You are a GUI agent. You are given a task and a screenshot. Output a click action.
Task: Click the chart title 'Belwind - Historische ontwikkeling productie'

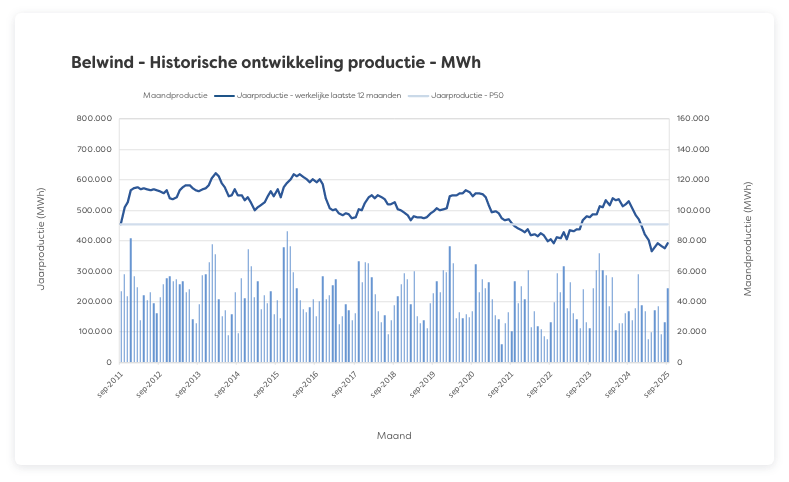pos(276,63)
